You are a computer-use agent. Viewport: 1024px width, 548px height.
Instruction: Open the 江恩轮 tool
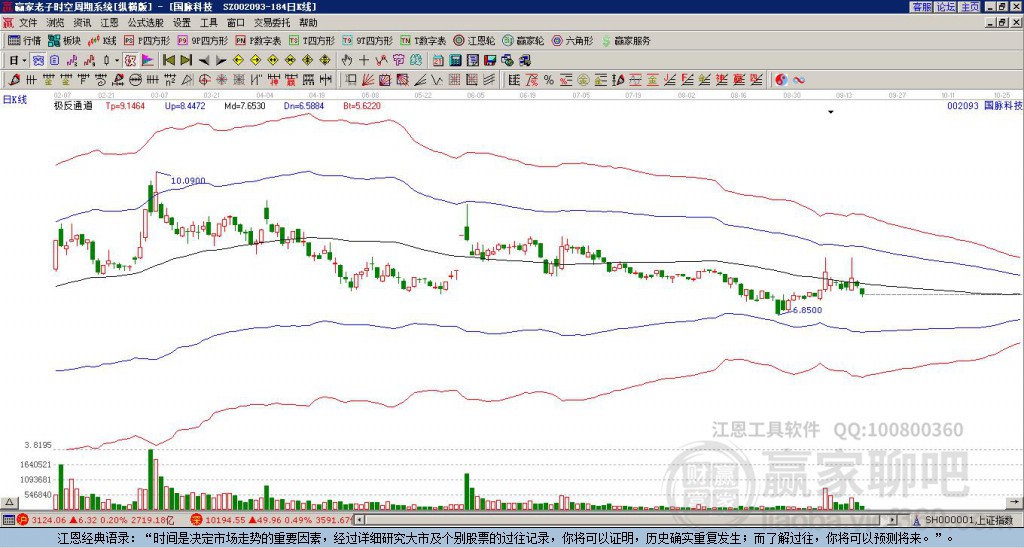(475, 40)
